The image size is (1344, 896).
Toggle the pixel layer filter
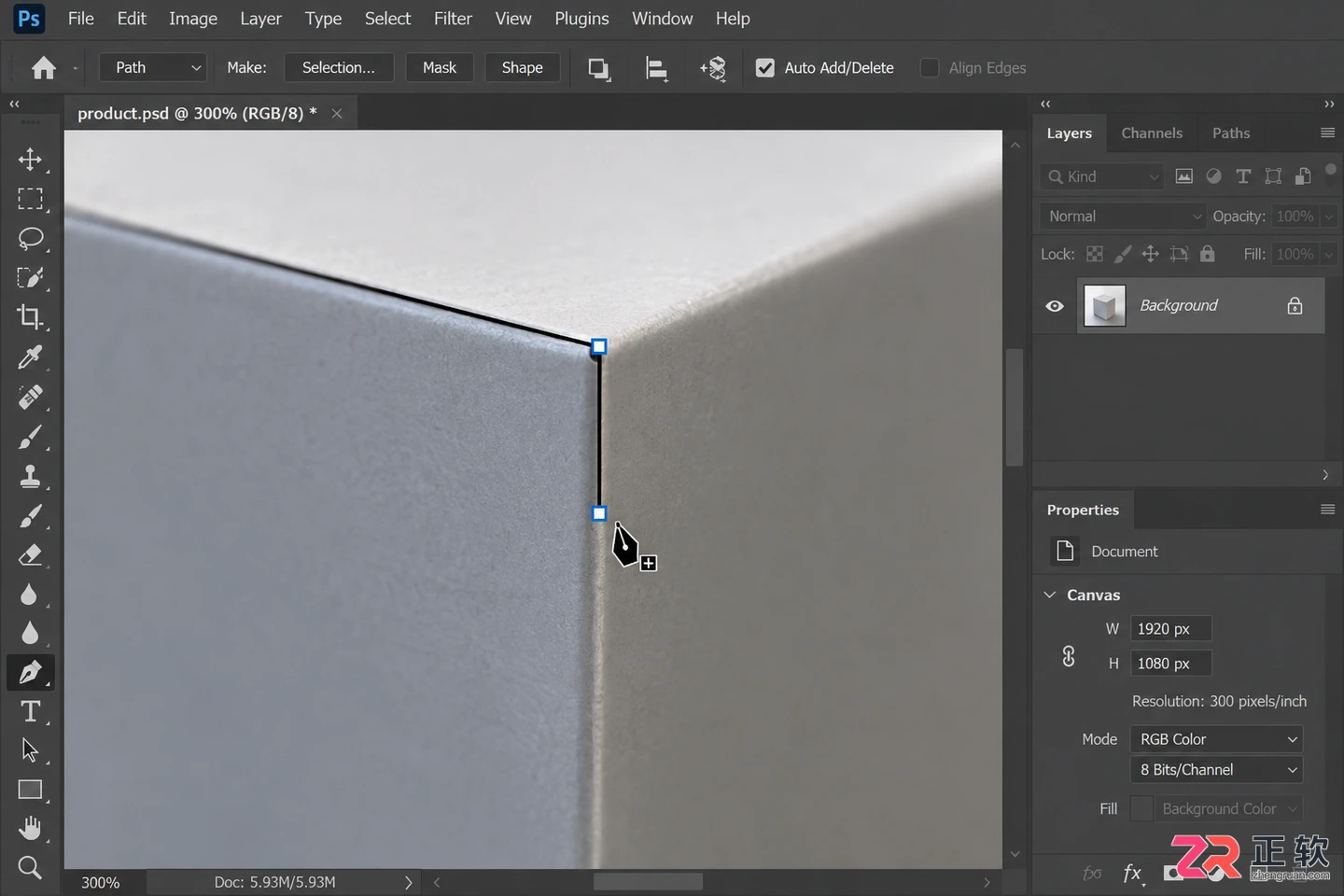click(1183, 176)
